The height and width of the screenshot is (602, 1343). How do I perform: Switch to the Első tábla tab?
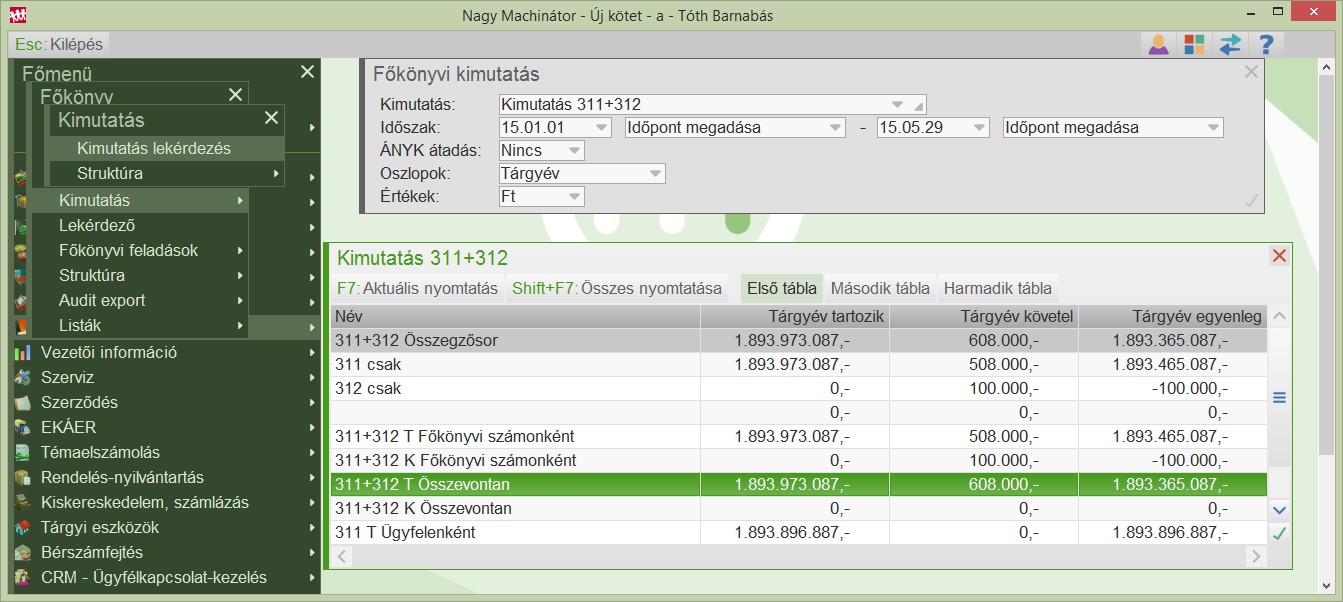(781, 288)
